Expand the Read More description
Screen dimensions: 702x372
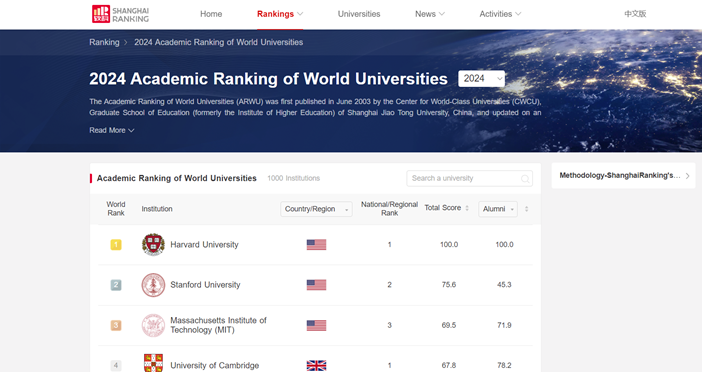pos(111,130)
